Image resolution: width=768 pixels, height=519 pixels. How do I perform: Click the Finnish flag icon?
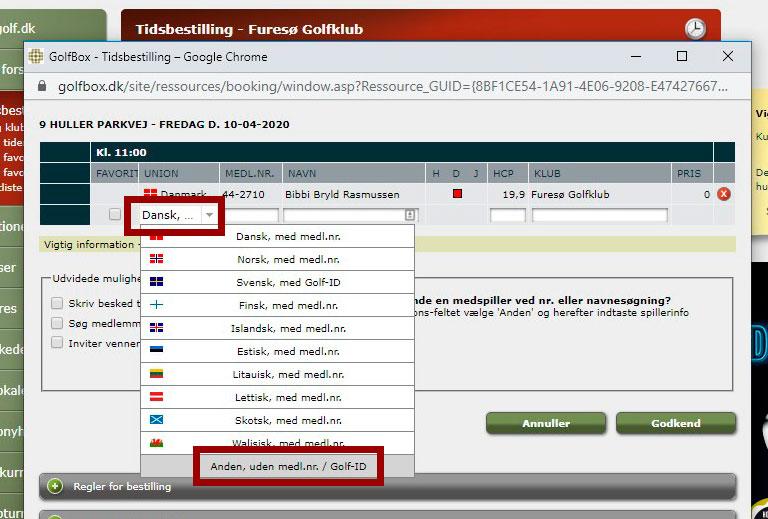click(156, 305)
